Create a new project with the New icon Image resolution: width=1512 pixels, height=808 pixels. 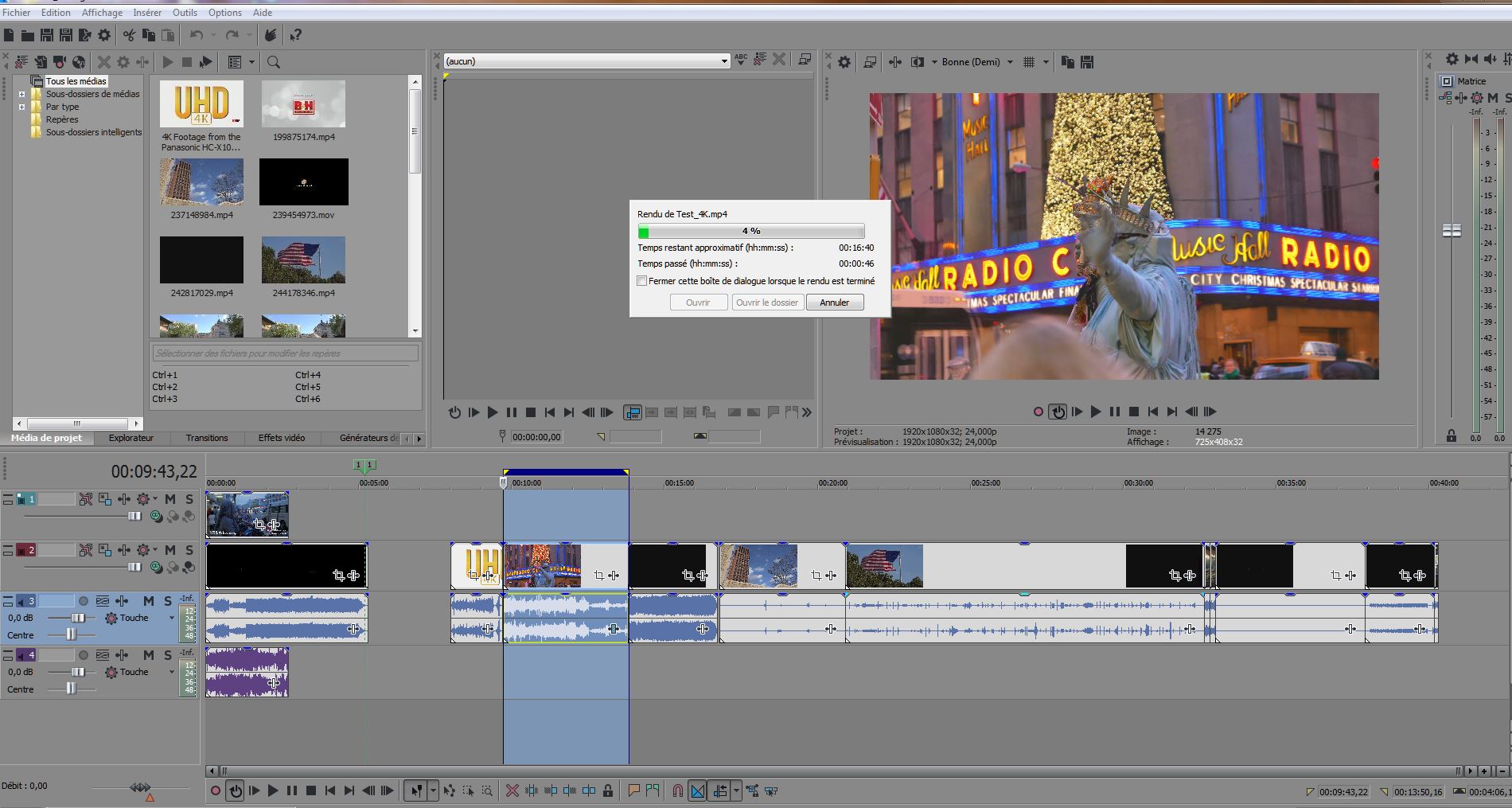click(9, 35)
